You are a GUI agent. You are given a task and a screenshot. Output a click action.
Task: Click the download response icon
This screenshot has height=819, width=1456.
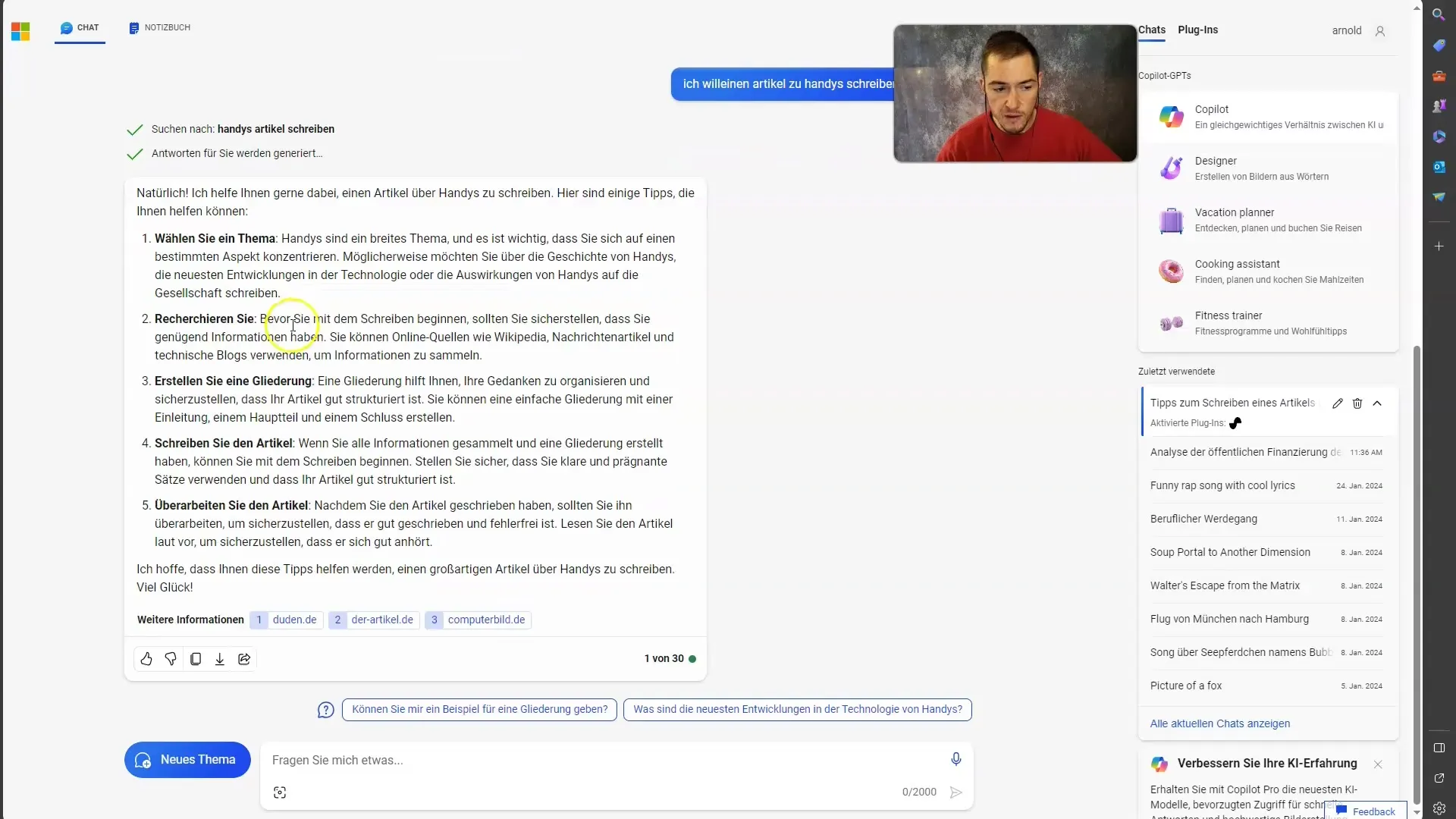[x=220, y=659]
